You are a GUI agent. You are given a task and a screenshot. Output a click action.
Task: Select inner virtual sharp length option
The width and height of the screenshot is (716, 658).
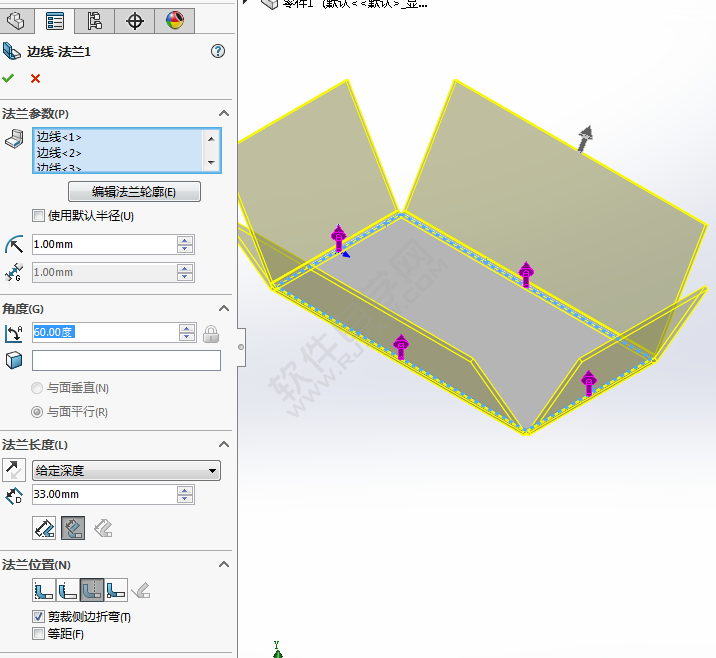73,528
